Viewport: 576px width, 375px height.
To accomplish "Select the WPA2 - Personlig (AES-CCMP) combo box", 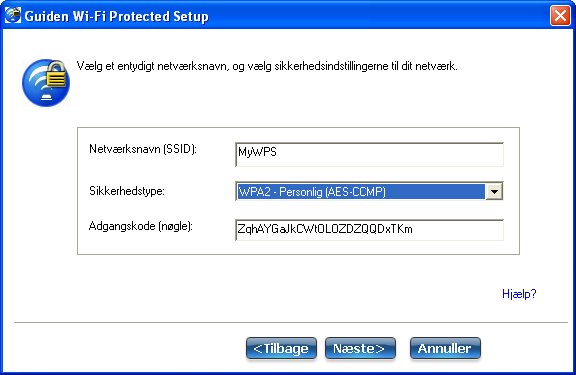I will (369, 191).
